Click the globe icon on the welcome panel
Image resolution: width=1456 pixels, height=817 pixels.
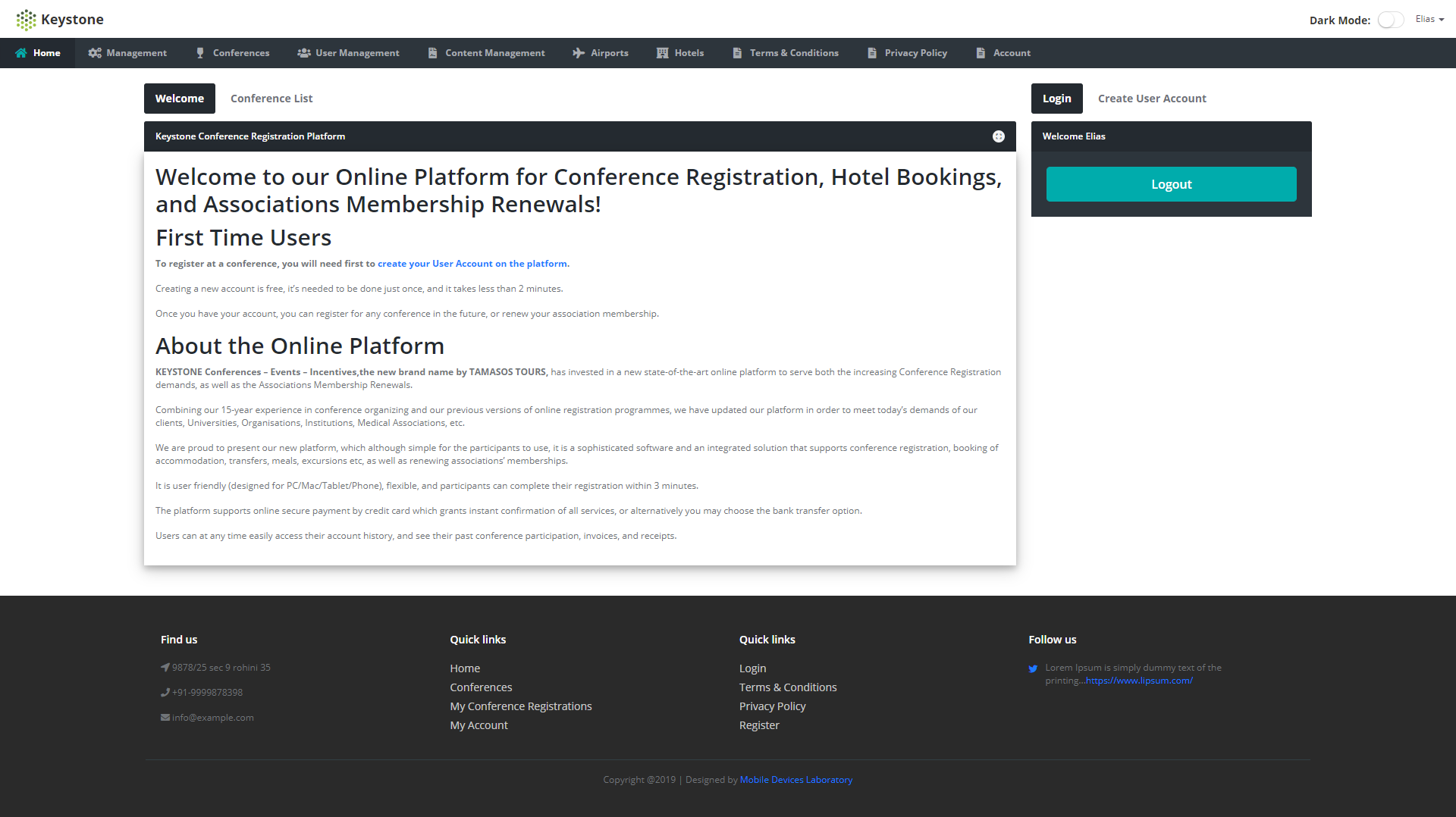tap(999, 136)
